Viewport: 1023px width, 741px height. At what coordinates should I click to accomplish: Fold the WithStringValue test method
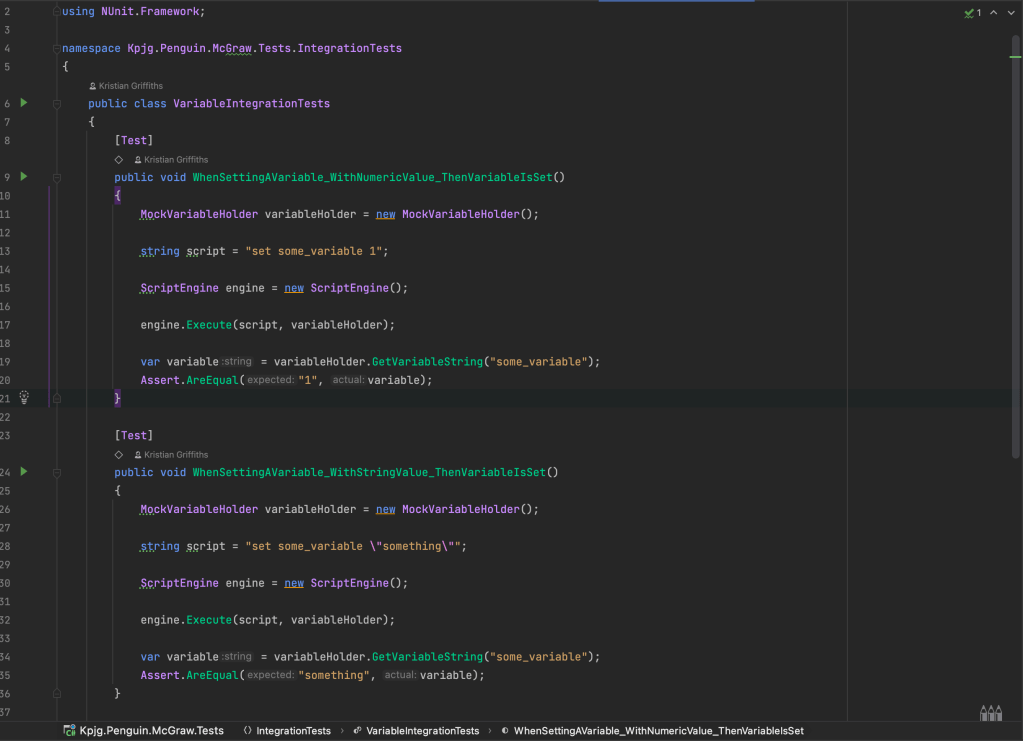point(57,472)
